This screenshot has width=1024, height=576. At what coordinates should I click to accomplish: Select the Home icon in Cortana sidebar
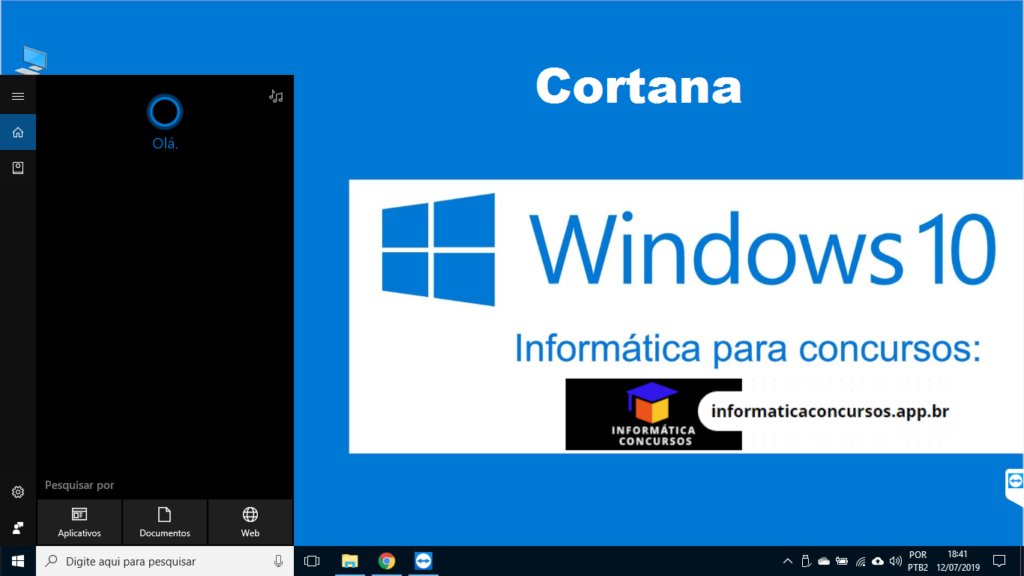tap(17, 132)
